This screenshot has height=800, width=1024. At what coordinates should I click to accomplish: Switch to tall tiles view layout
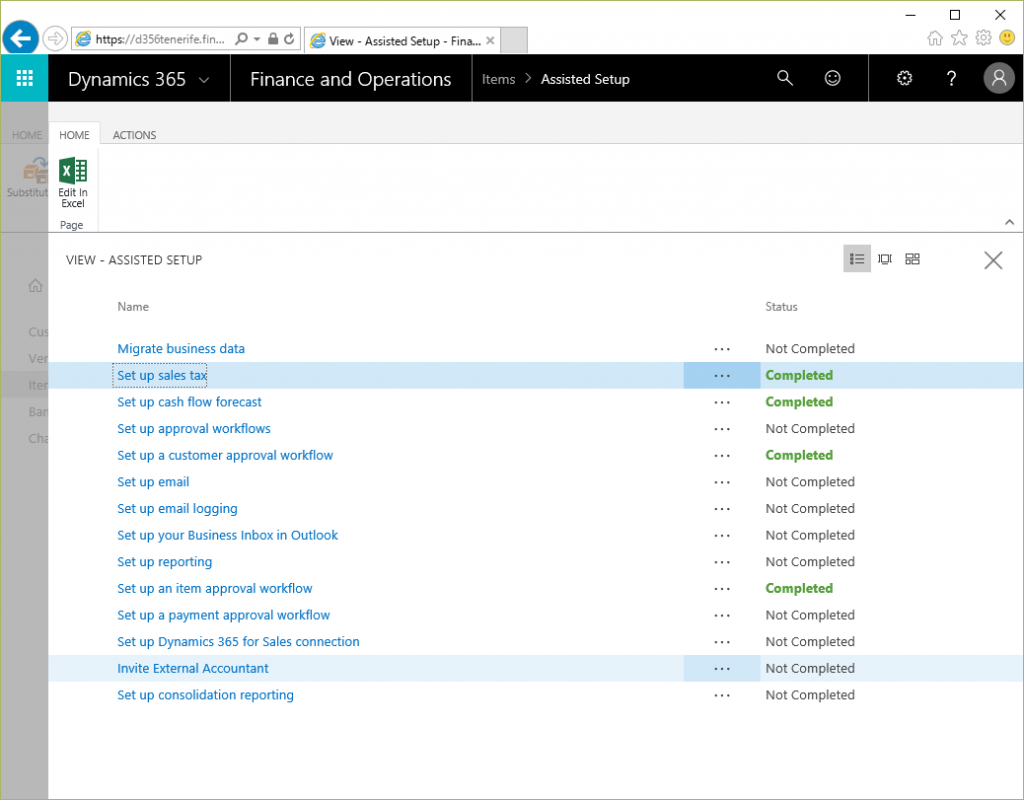point(885,259)
